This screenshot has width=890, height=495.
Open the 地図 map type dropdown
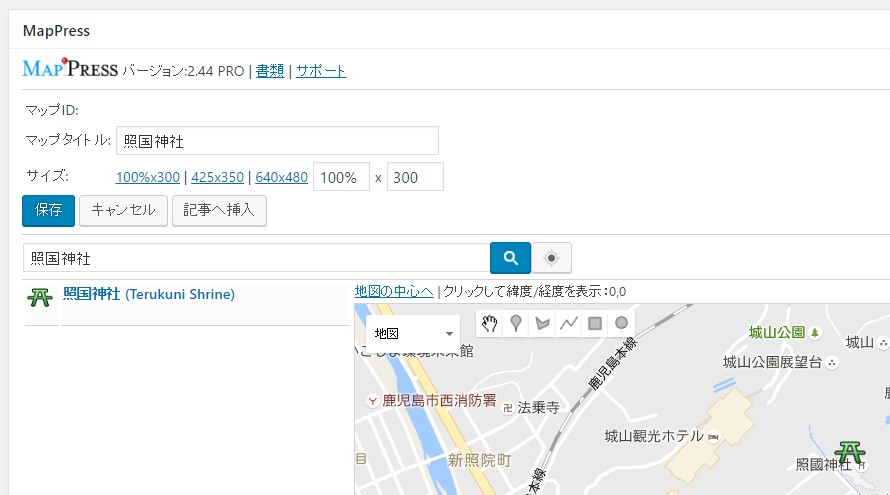pyautogui.click(x=413, y=333)
